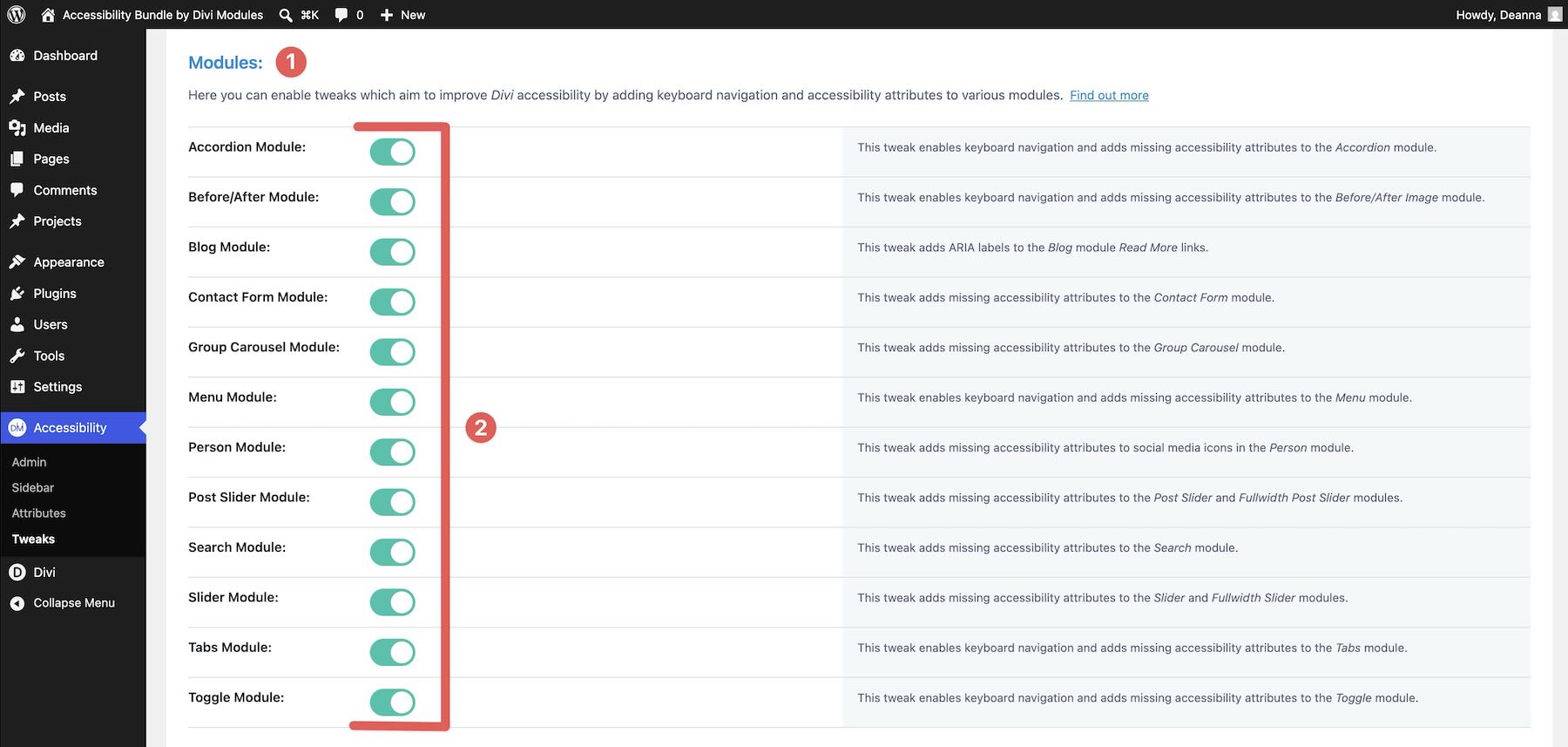Viewport: 1568px width, 747px height.
Task: Click the Comments bubble icon in sidebar
Action: click(17, 190)
